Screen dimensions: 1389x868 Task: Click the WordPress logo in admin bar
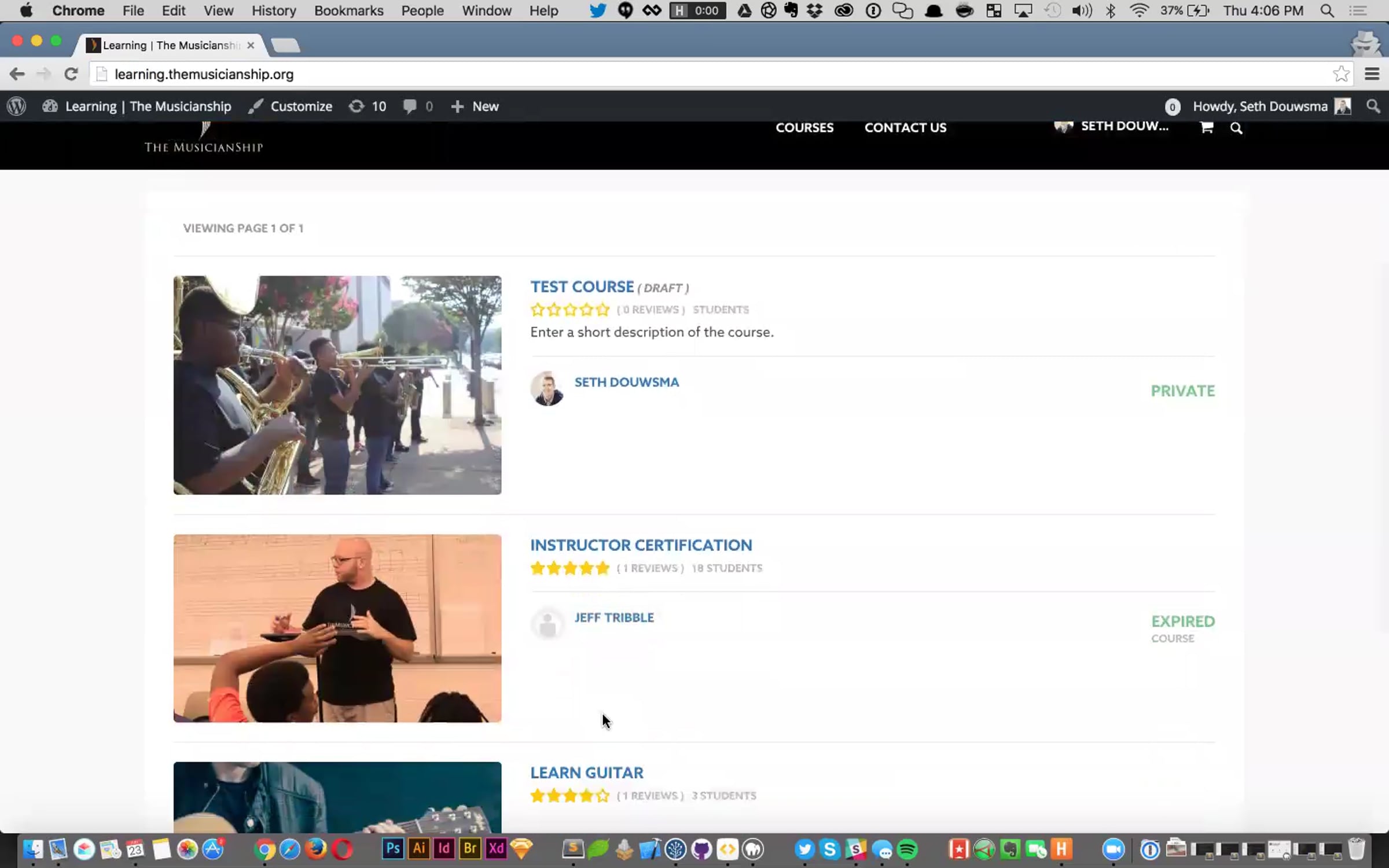(x=16, y=106)
